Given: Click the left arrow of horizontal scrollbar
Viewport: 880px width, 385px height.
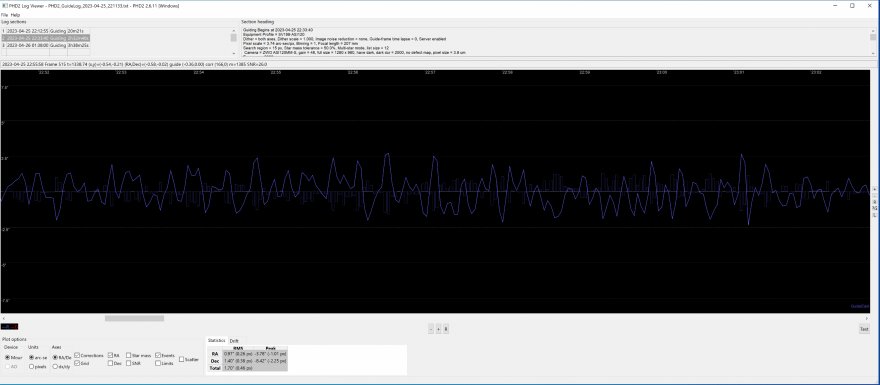Looking at the screenshot, I should (x=4, y=318).
